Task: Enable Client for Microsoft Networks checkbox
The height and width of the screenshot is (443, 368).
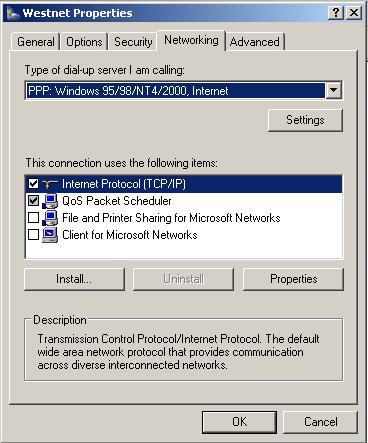Action: tap(33, 235)
